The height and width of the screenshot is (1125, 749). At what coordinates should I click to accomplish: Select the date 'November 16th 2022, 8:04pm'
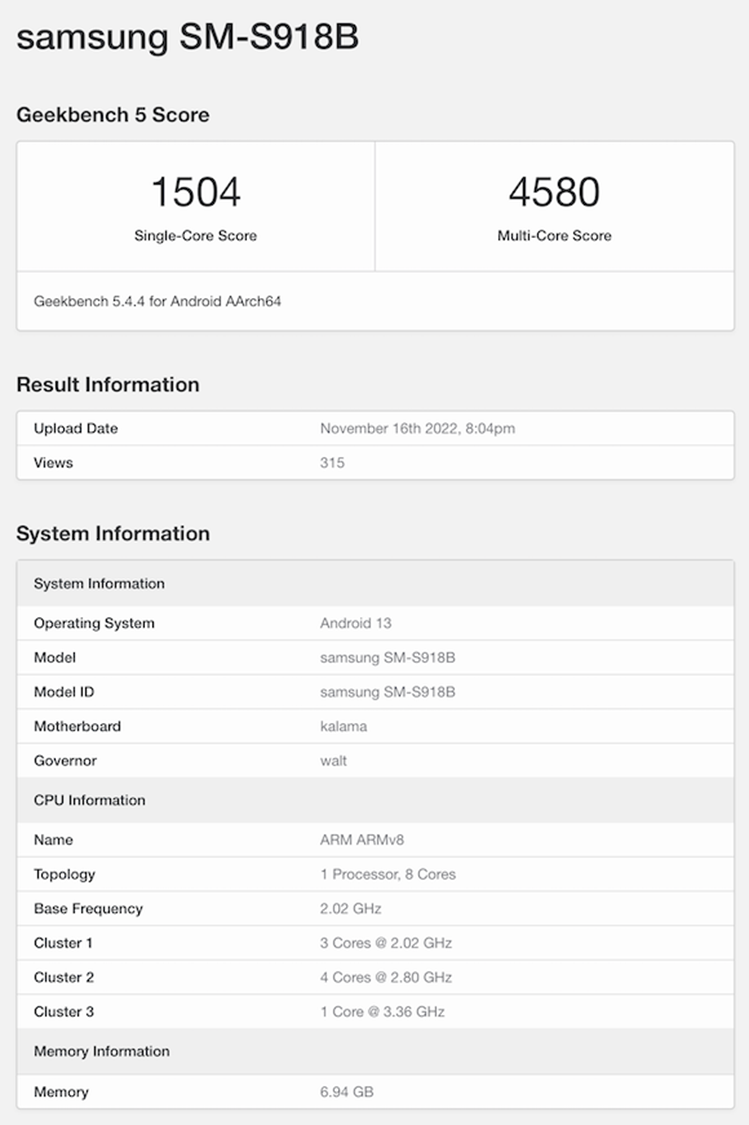(x=417, y=428)
